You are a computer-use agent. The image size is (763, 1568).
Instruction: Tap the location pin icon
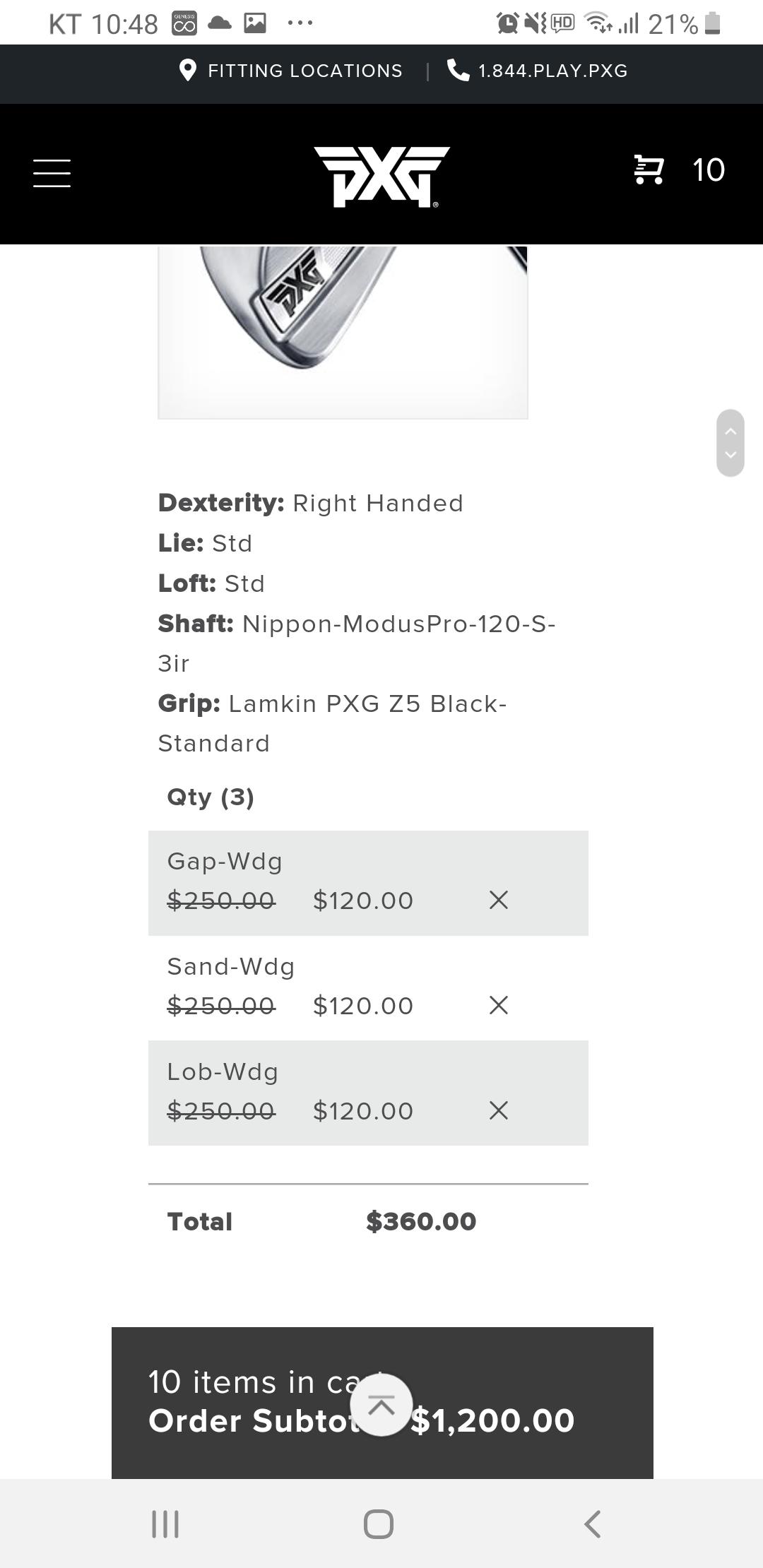click(x=188, y=71)
